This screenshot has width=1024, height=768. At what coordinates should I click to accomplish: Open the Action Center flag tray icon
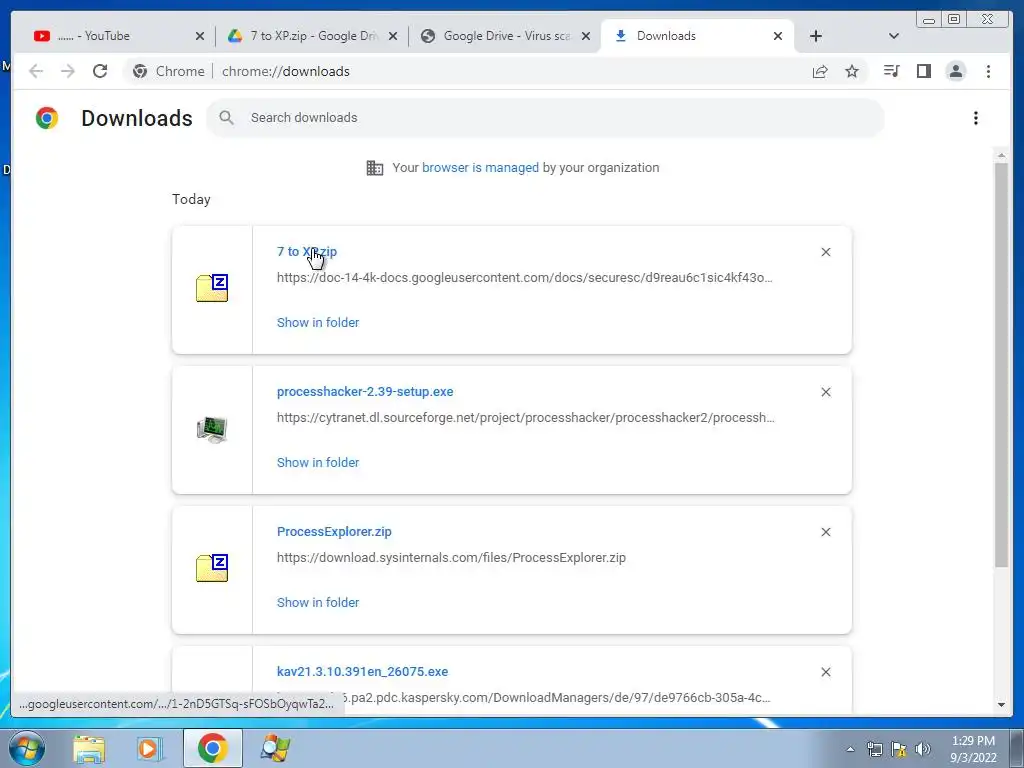tap(899, 749)
